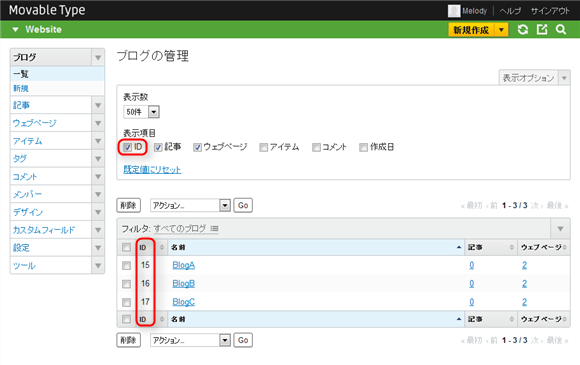
Task: Expand the デザイン sidebar menu arrow
Action: 98,212
